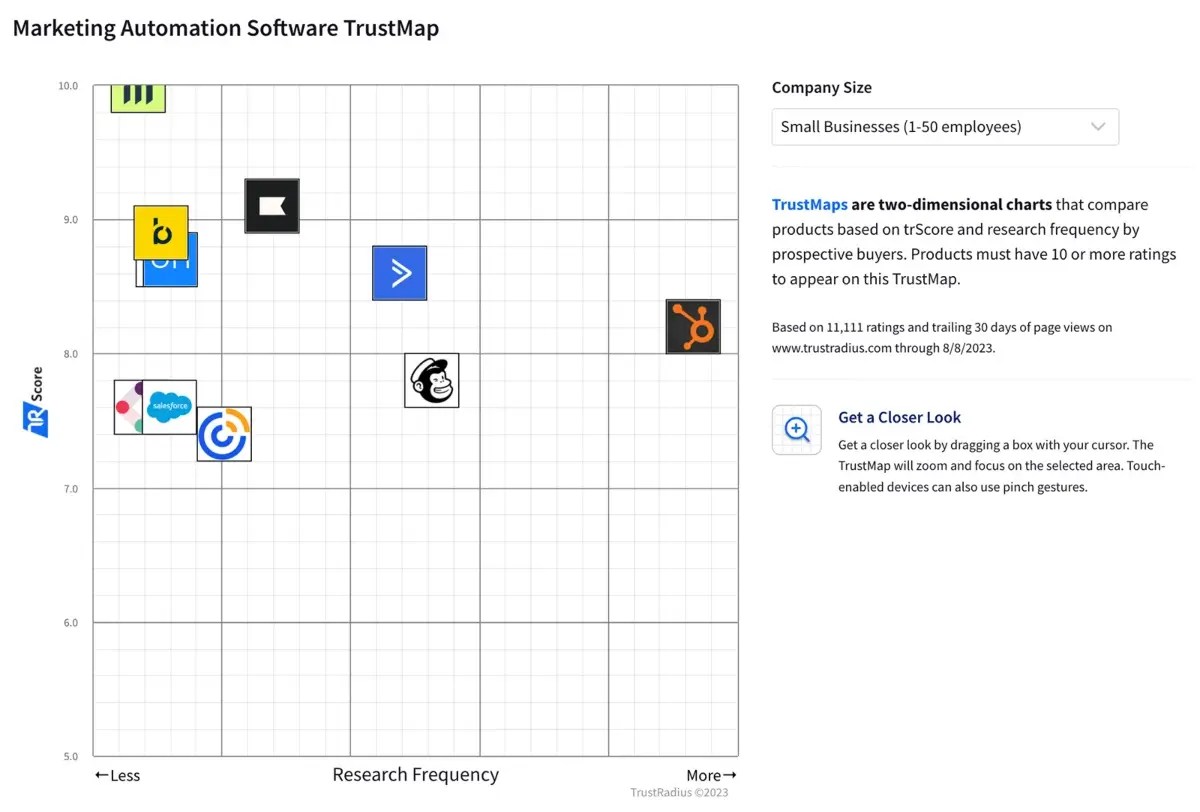This screenshot has height=812, width=1200.
Task: Select the Mailchimp monkey logo marker
Action: point(432,380)
